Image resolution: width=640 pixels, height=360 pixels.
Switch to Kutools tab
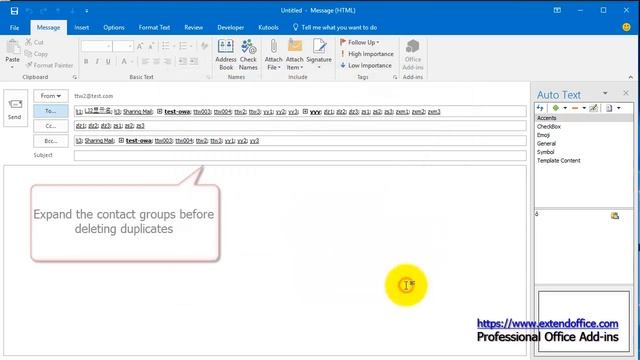point(268,28)
